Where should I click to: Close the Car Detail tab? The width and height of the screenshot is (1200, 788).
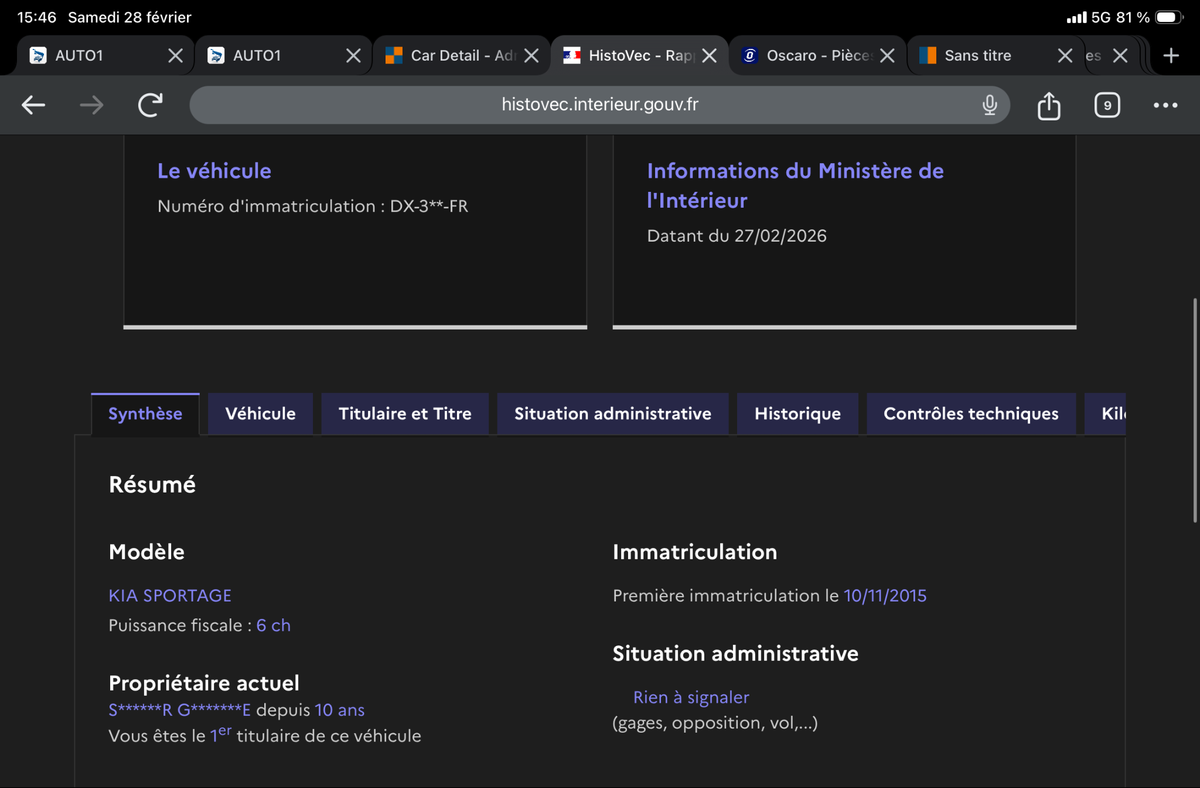click(x=531, y=56)
